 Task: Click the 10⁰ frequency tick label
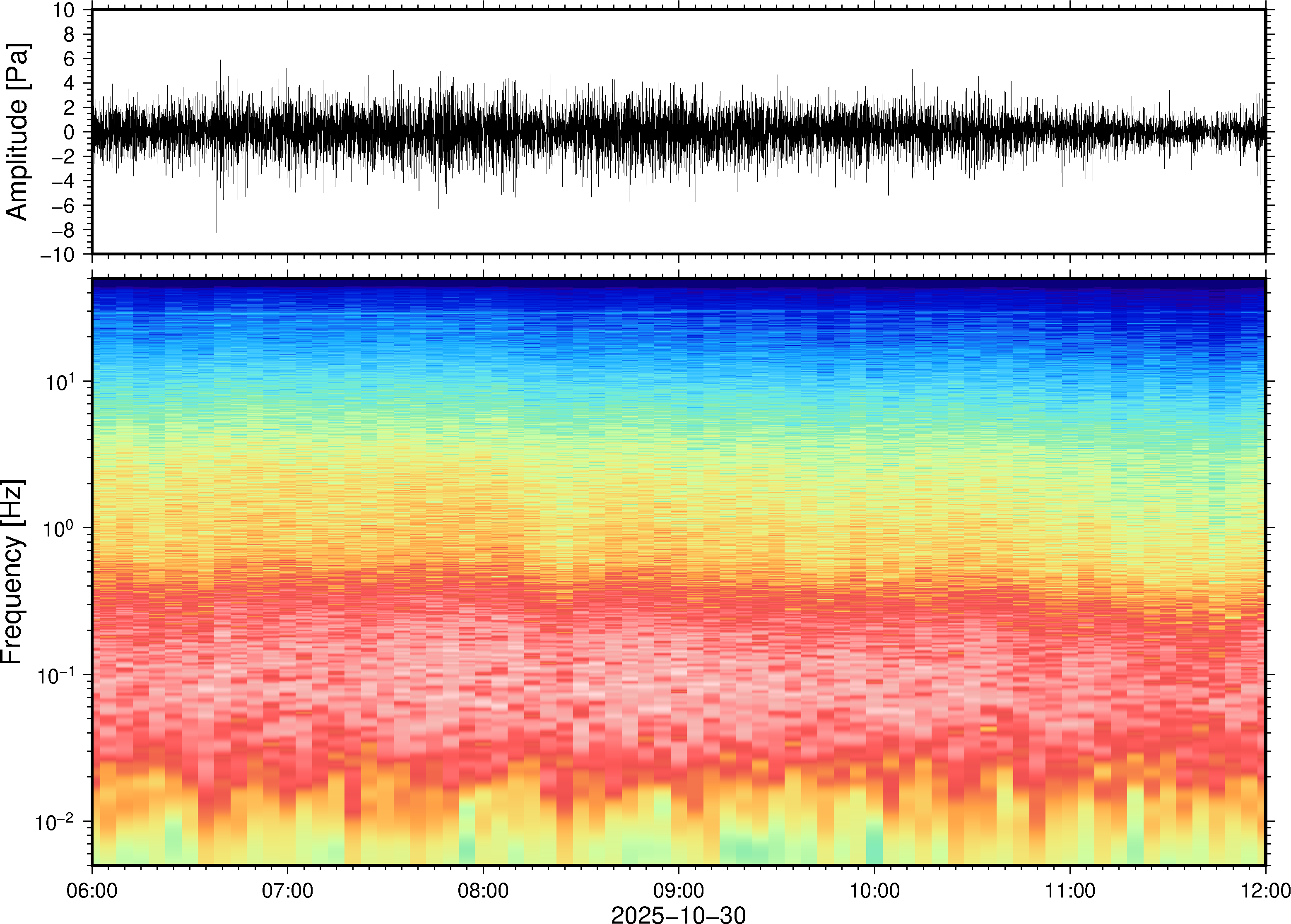[59, 529]
